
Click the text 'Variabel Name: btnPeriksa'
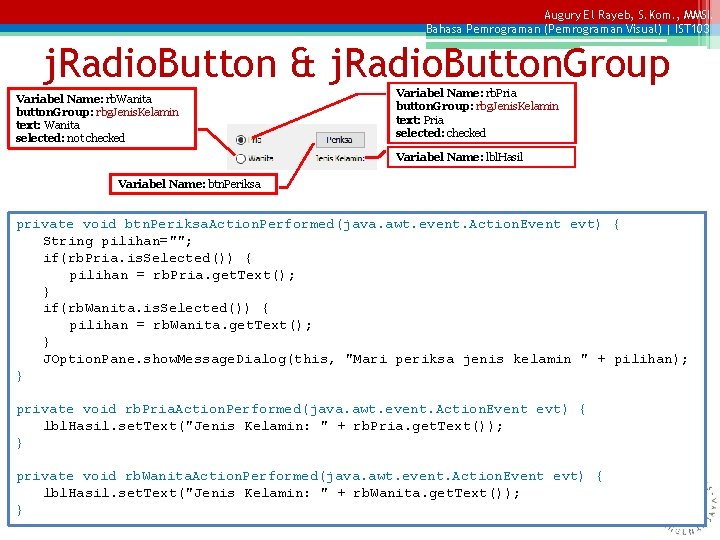pyautogui.click(x=189, y=184)
